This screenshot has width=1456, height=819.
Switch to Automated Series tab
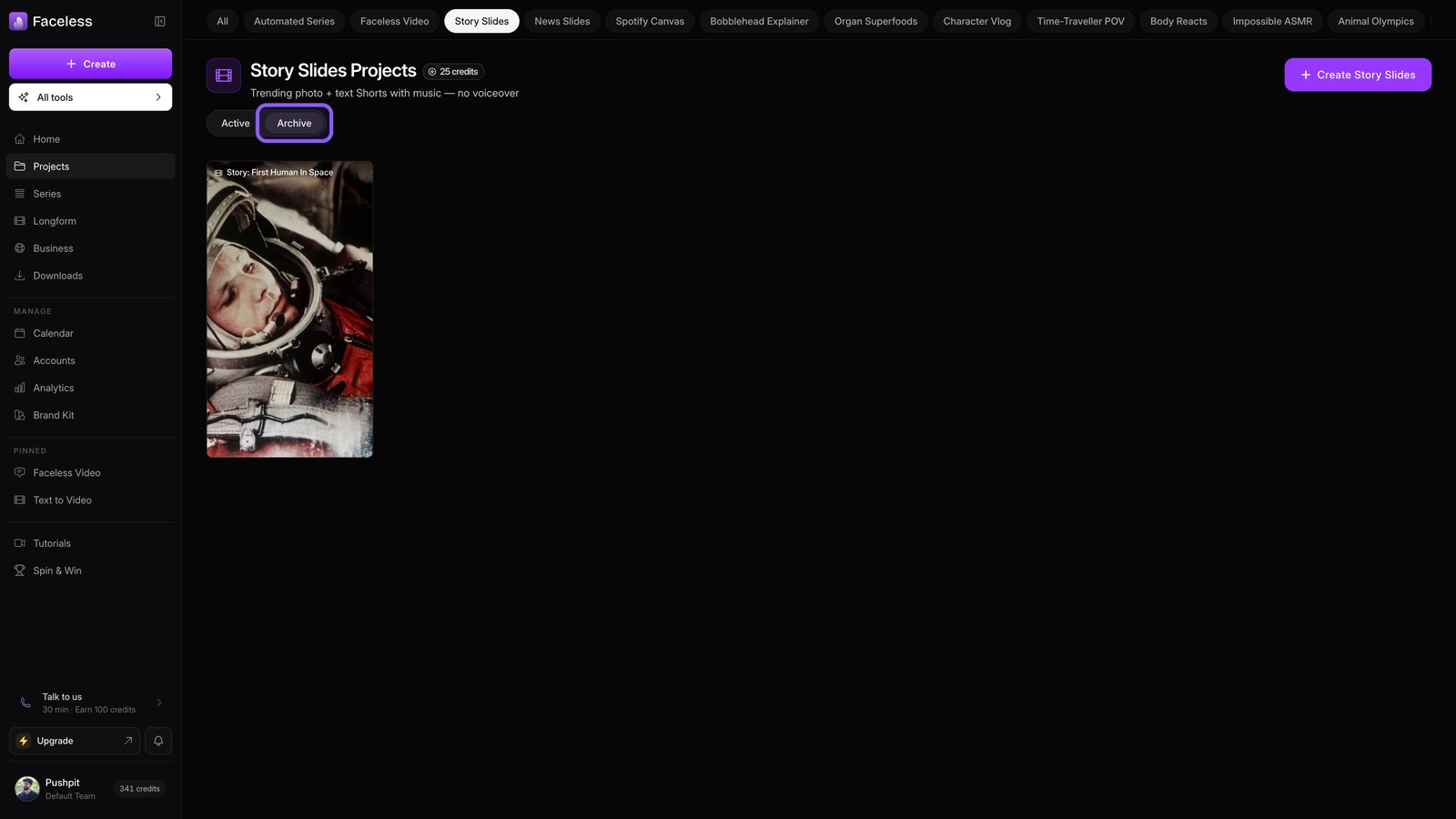click(x=294, y=21)
